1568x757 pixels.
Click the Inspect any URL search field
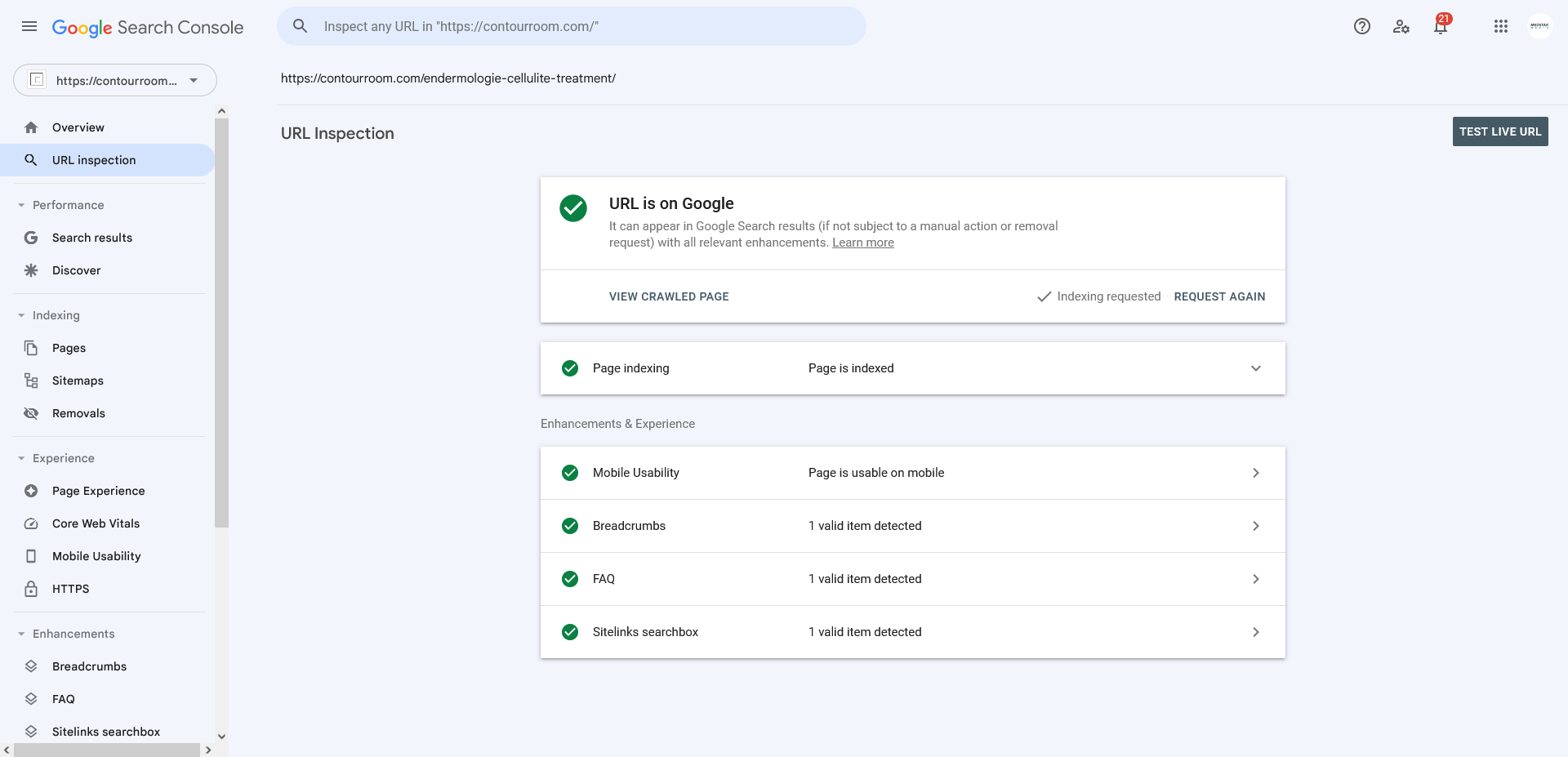(x=572, y=26)
